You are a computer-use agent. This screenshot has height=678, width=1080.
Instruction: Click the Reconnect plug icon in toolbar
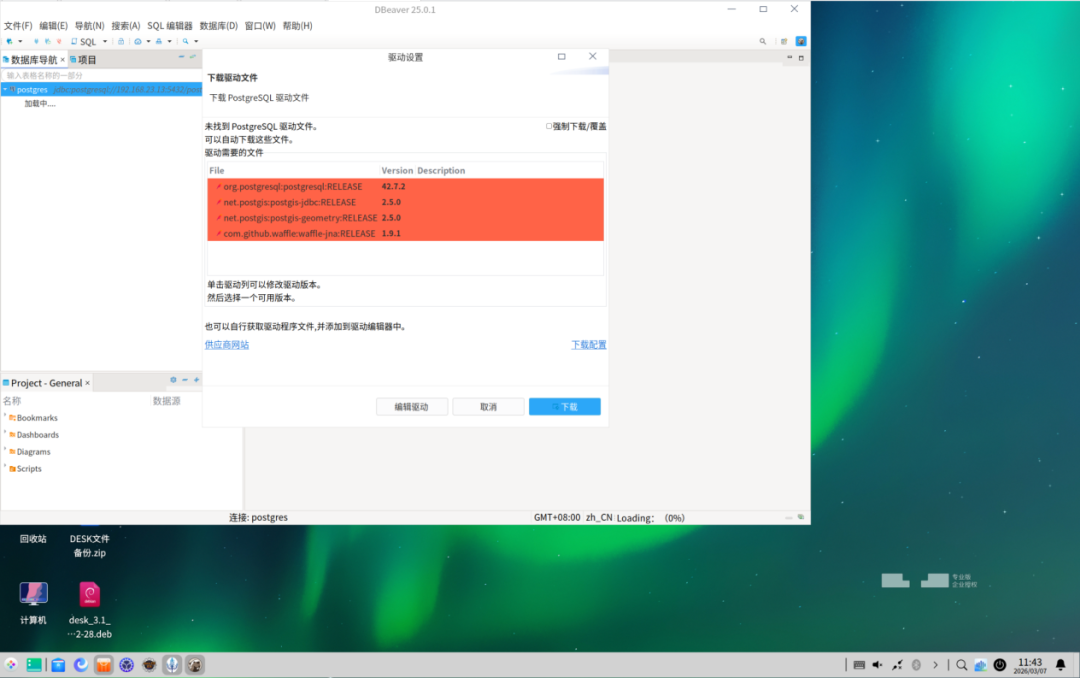coord(48,41)
